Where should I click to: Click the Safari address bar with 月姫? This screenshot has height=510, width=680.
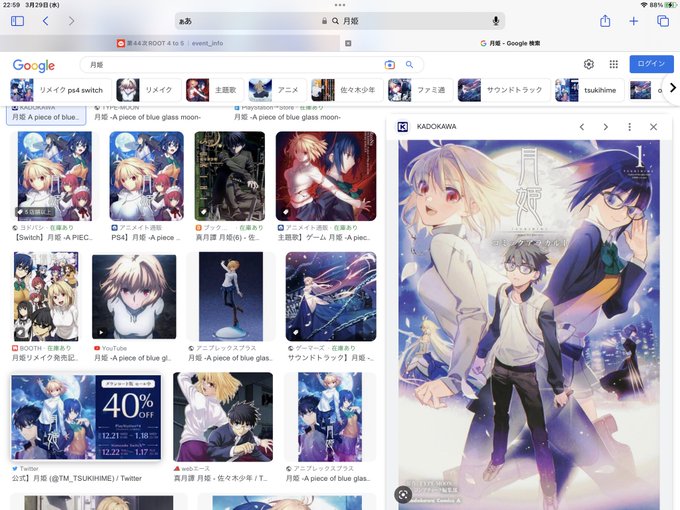[340, 21]
